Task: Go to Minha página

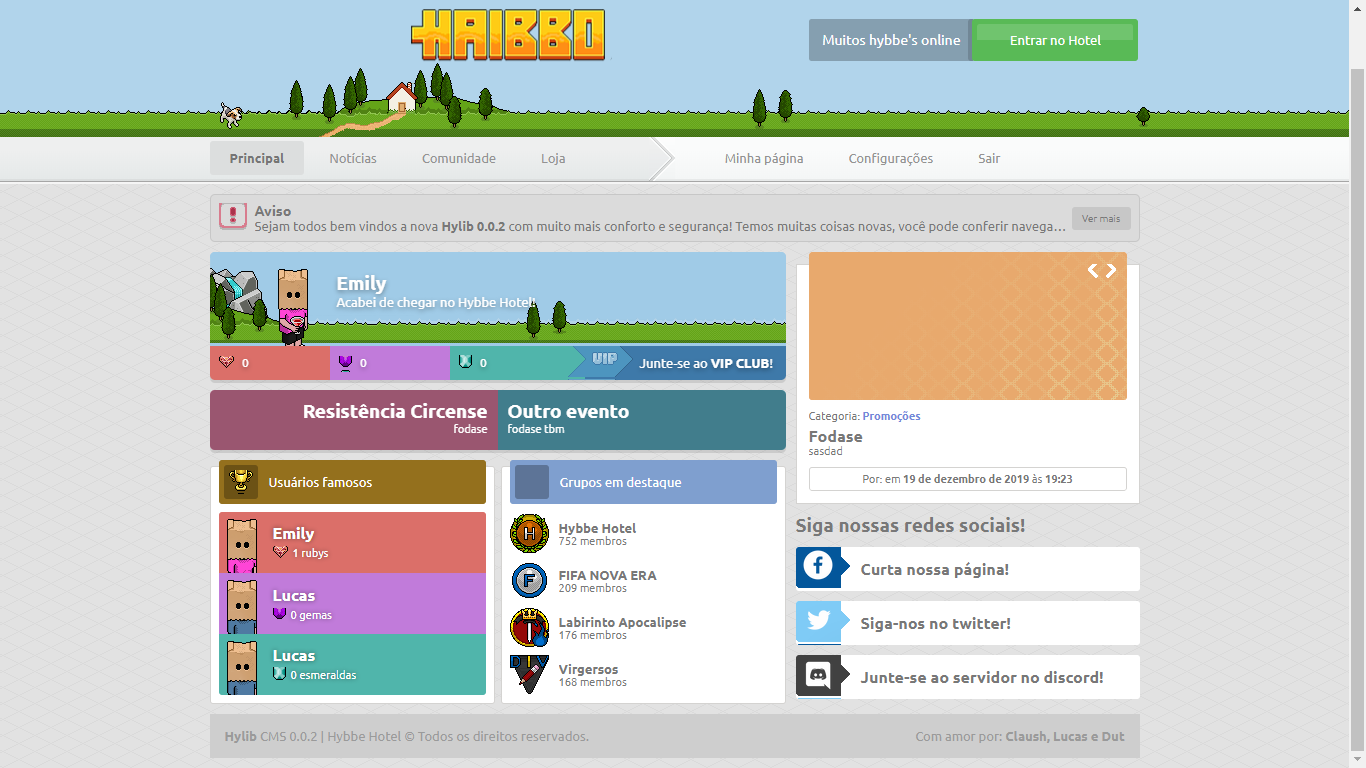Action: (764, 158)
